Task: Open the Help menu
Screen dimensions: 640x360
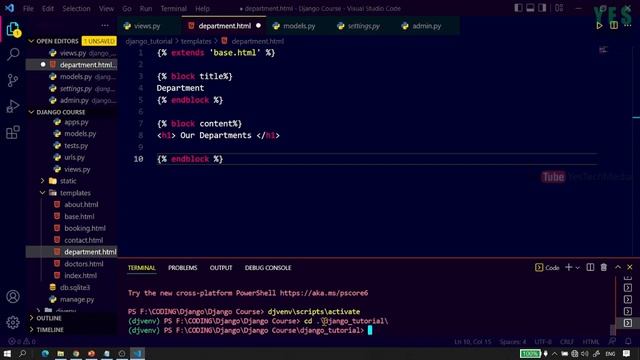Action: pyautogui.click(x=202, y=8)
